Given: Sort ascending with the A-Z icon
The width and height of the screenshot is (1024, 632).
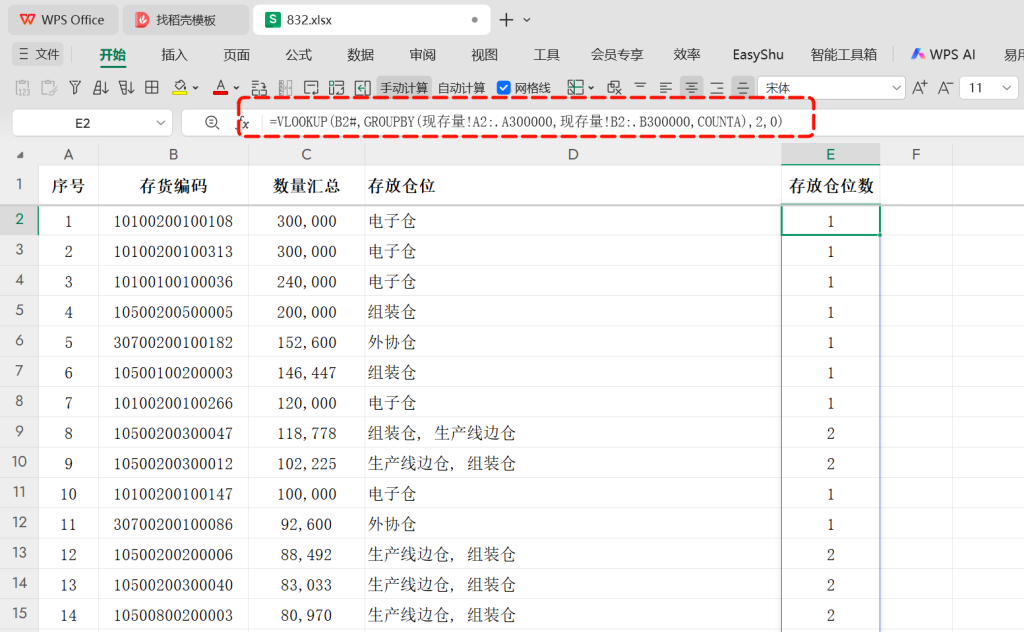Looking at the screenshot, I should coord(101,87).
